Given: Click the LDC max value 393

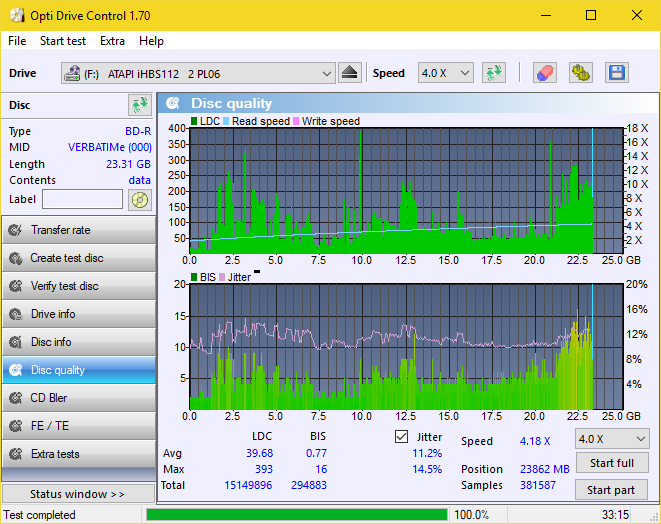Looking at the screenshot, I should pyautogui.click(x=263, y=469).
